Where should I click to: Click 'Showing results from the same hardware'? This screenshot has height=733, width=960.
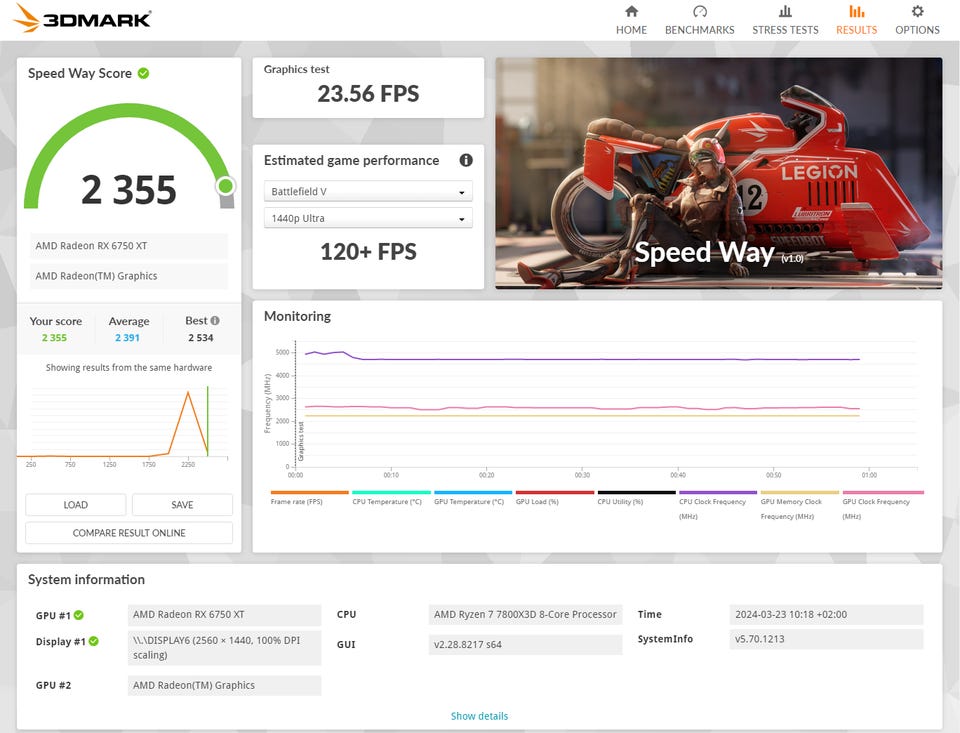[x=129, y=367]
